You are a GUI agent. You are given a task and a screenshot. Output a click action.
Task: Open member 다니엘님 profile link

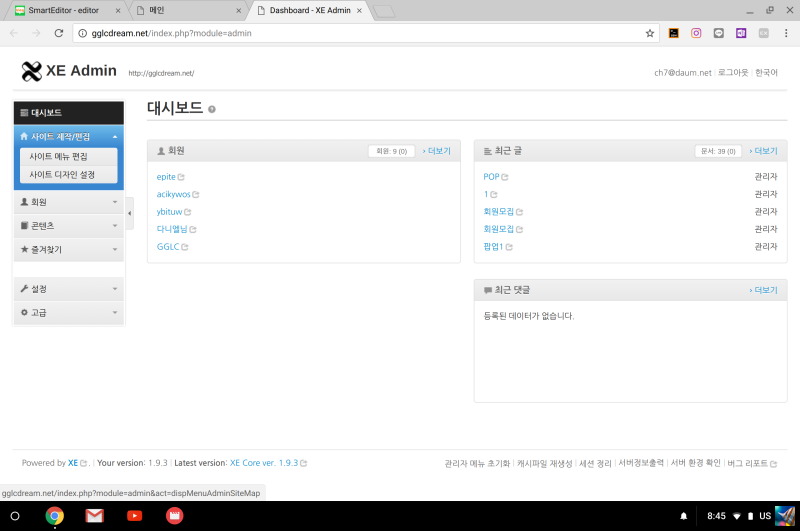click(172, 229)
